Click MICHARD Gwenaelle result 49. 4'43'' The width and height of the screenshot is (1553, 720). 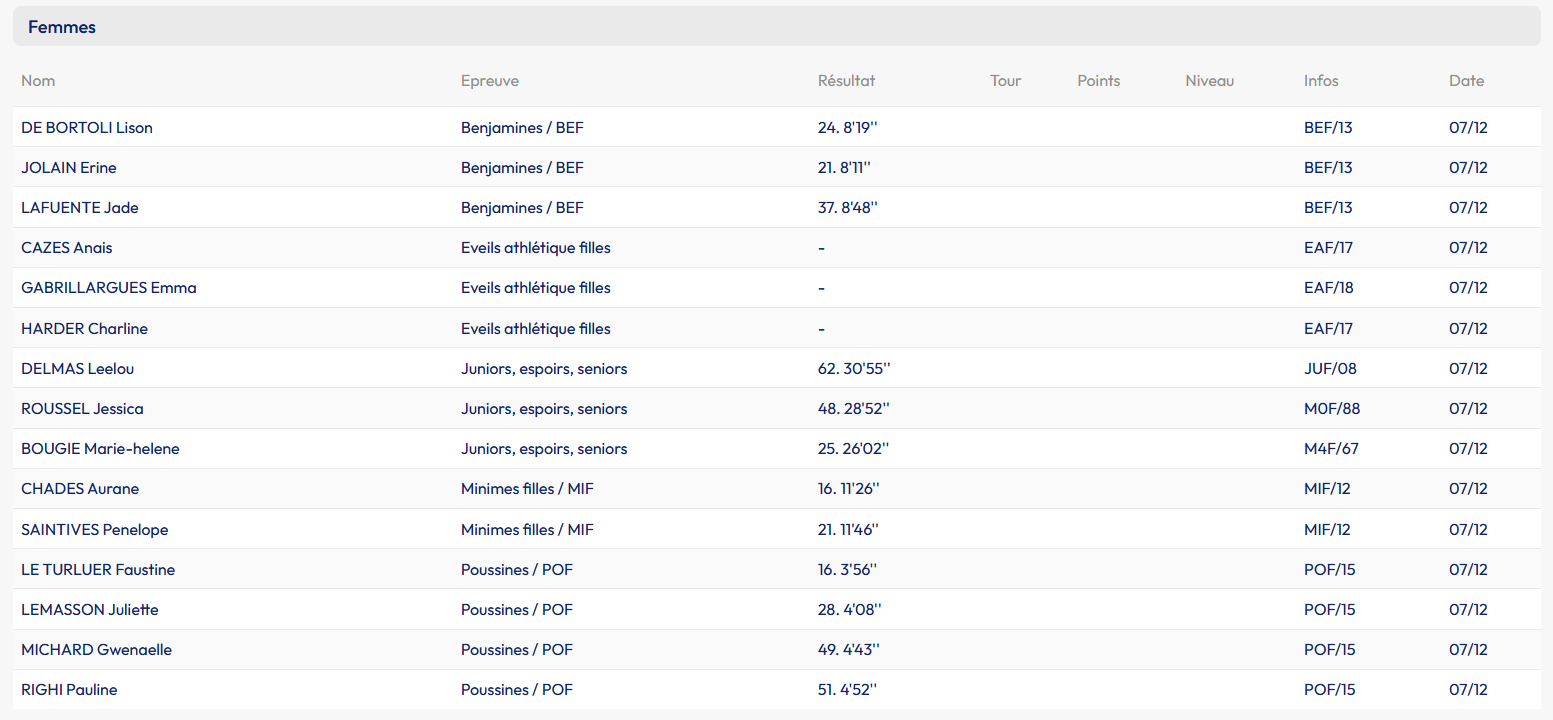[x=849, y=650]
